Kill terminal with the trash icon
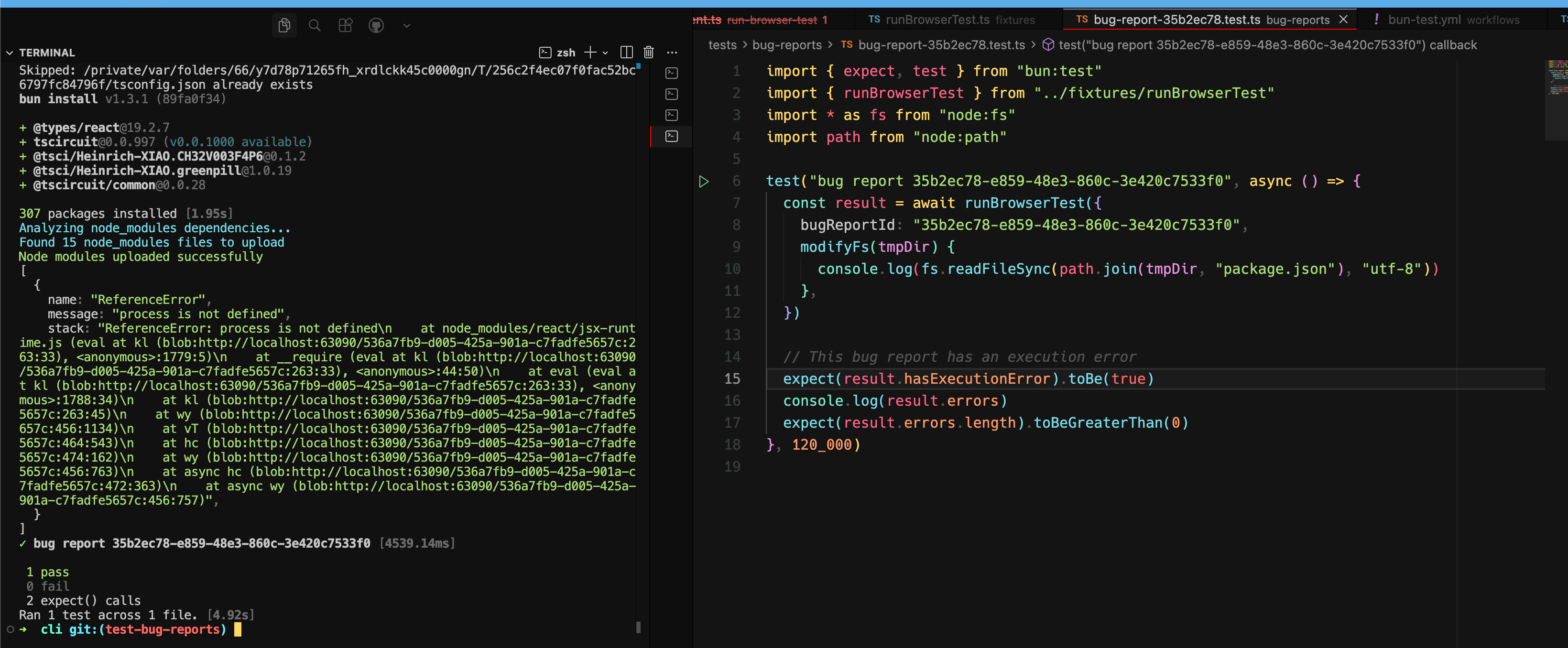This screenshot has height=648, width=1568. pyautogui.click(x=649, y=52)
